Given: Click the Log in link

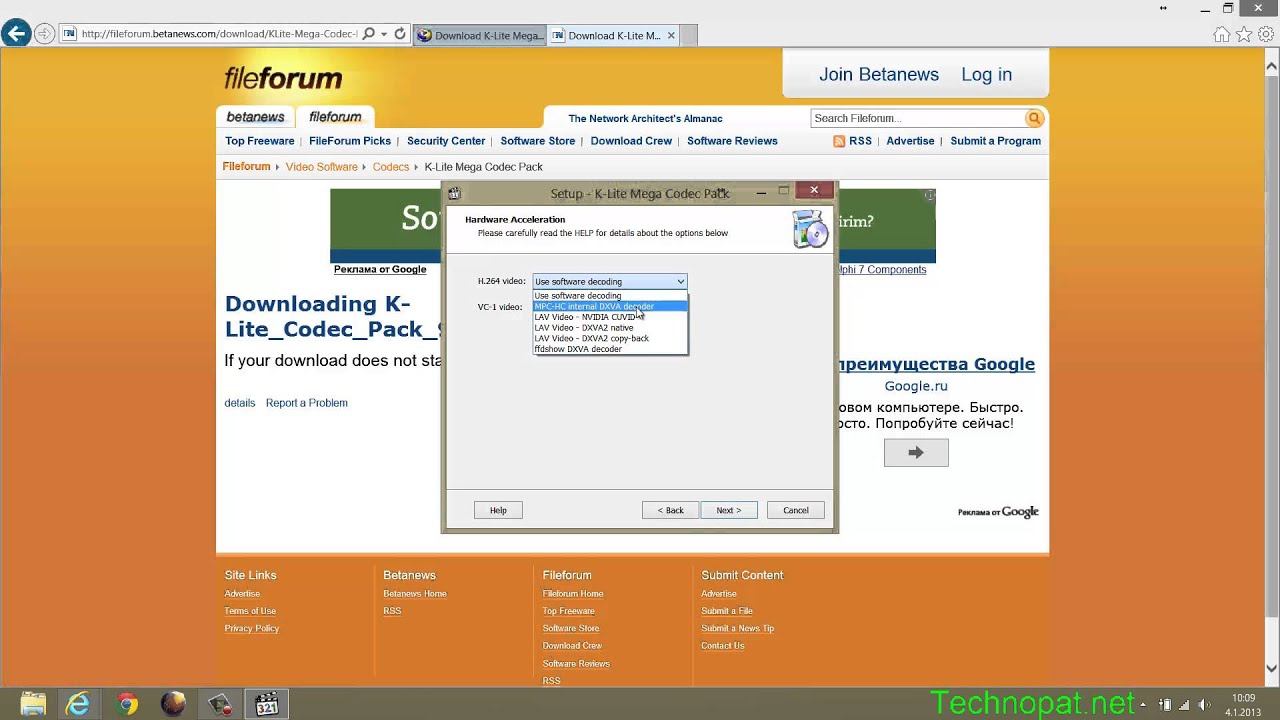Looking at the screenshot, I should point(987,75).
